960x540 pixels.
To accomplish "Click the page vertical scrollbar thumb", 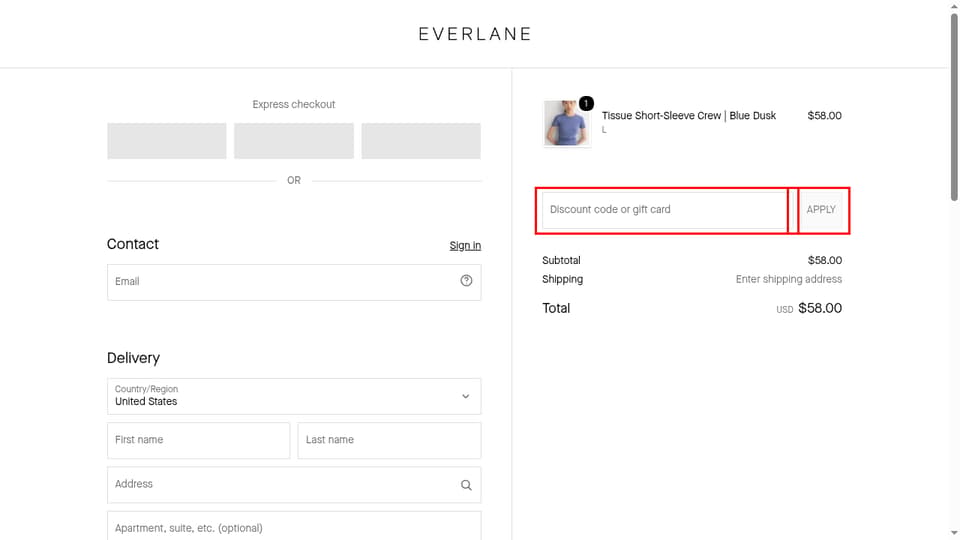I will click(954, 107).
